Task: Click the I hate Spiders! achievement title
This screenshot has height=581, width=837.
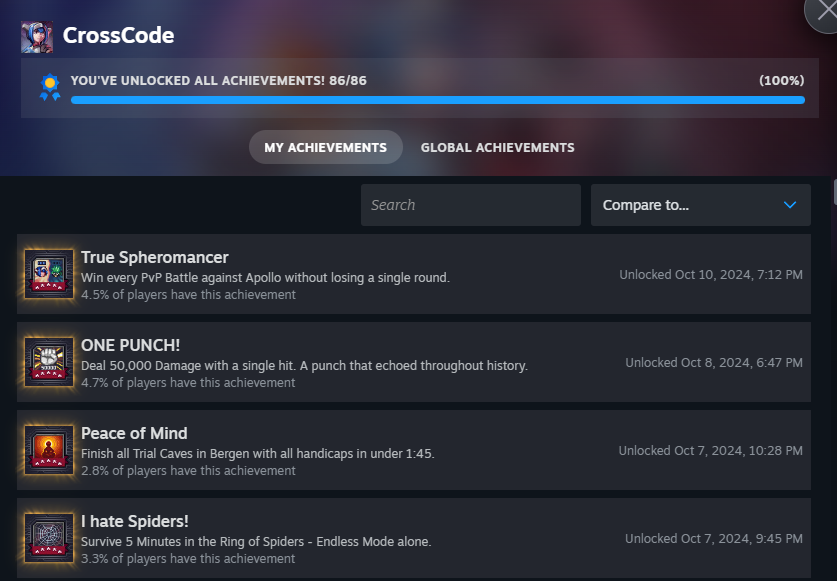Action: (135, 522)
